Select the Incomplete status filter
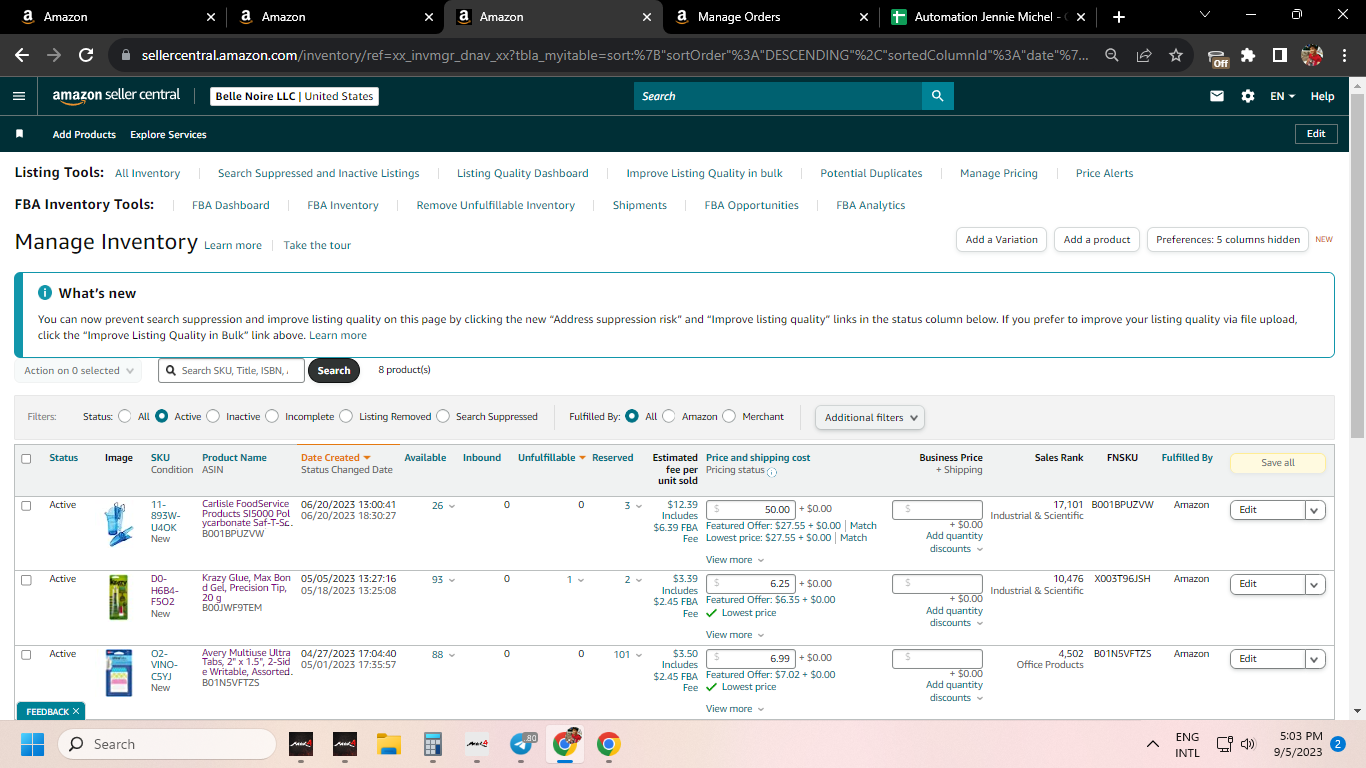The image size is (1366, 768). (272, 416)
